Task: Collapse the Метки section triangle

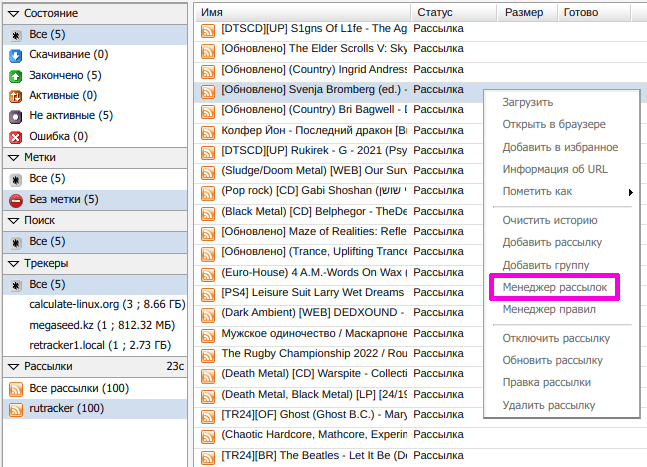Action: click(14, 158)
